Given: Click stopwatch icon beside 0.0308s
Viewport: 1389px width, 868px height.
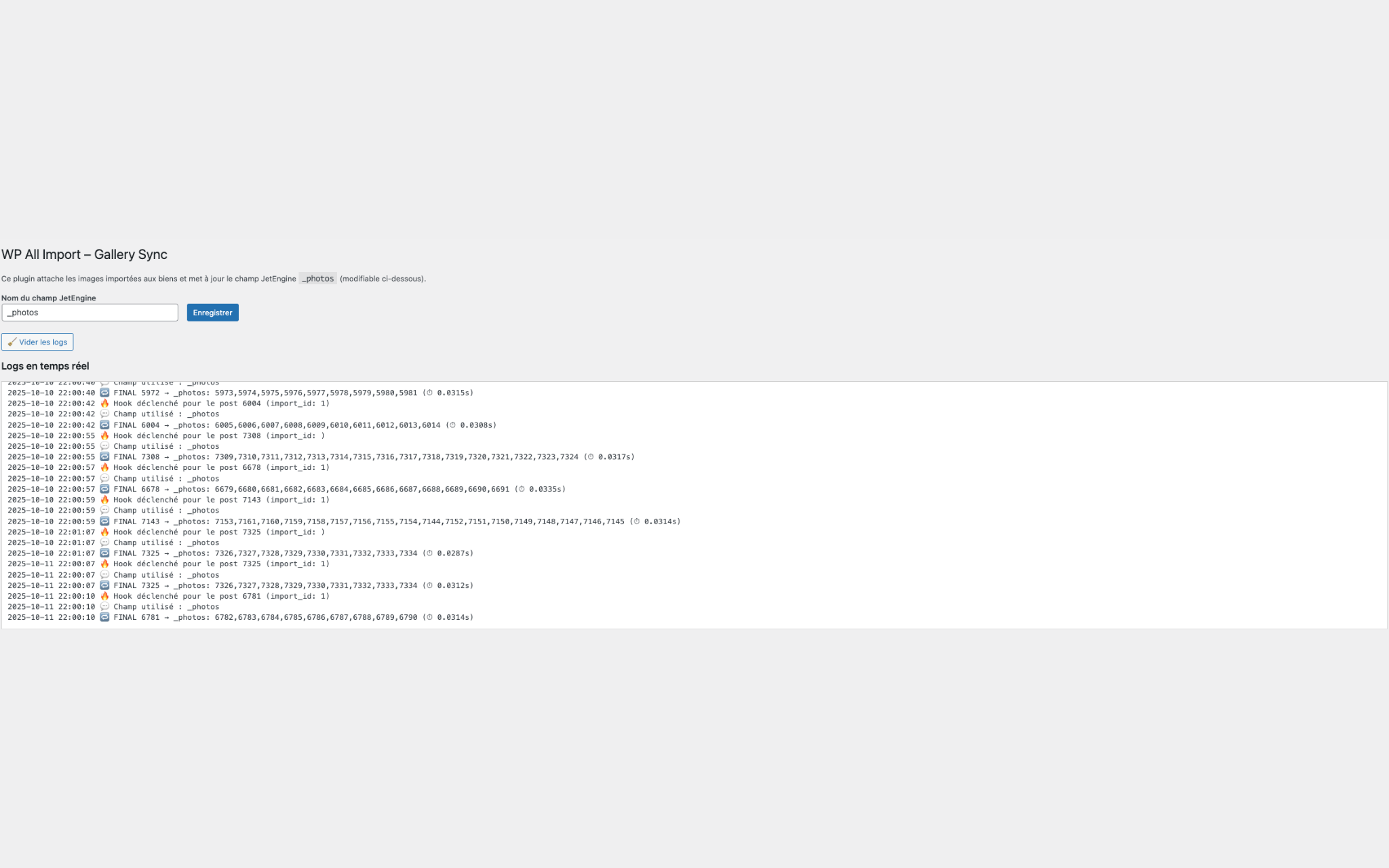Looking at the screenshot, I should pos(452,425).
